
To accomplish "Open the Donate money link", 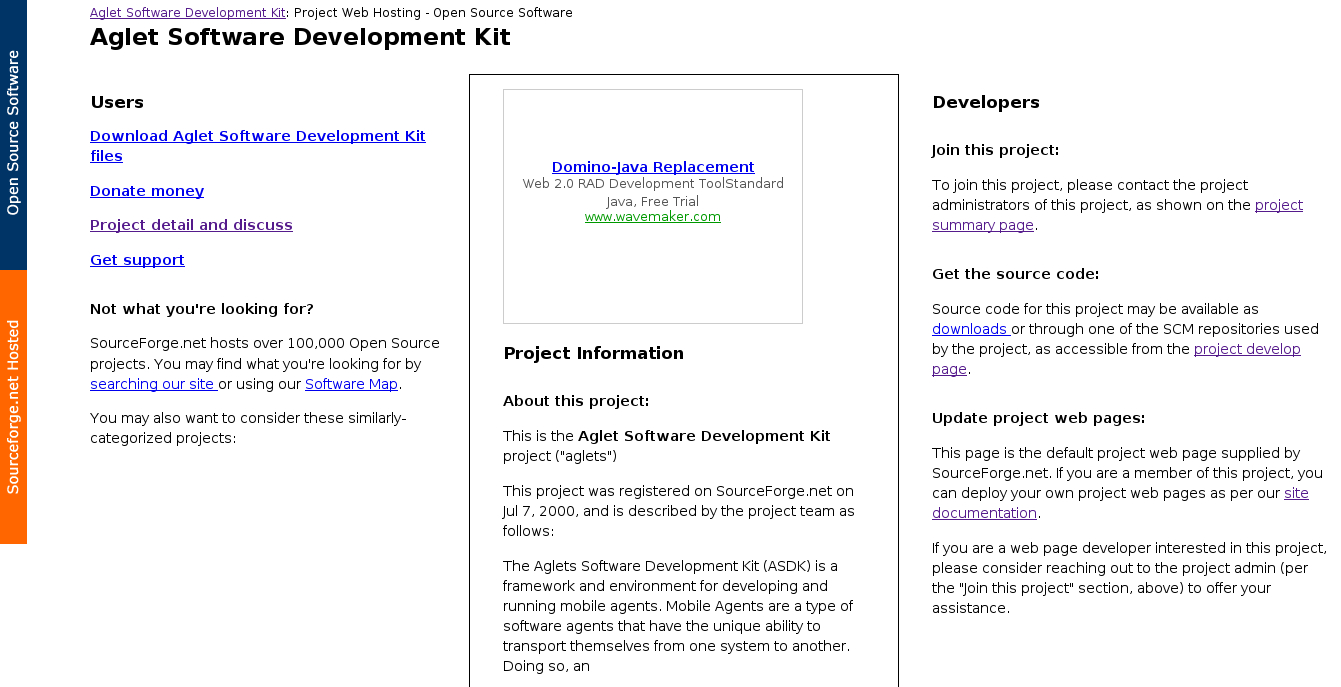I will 147,191.
